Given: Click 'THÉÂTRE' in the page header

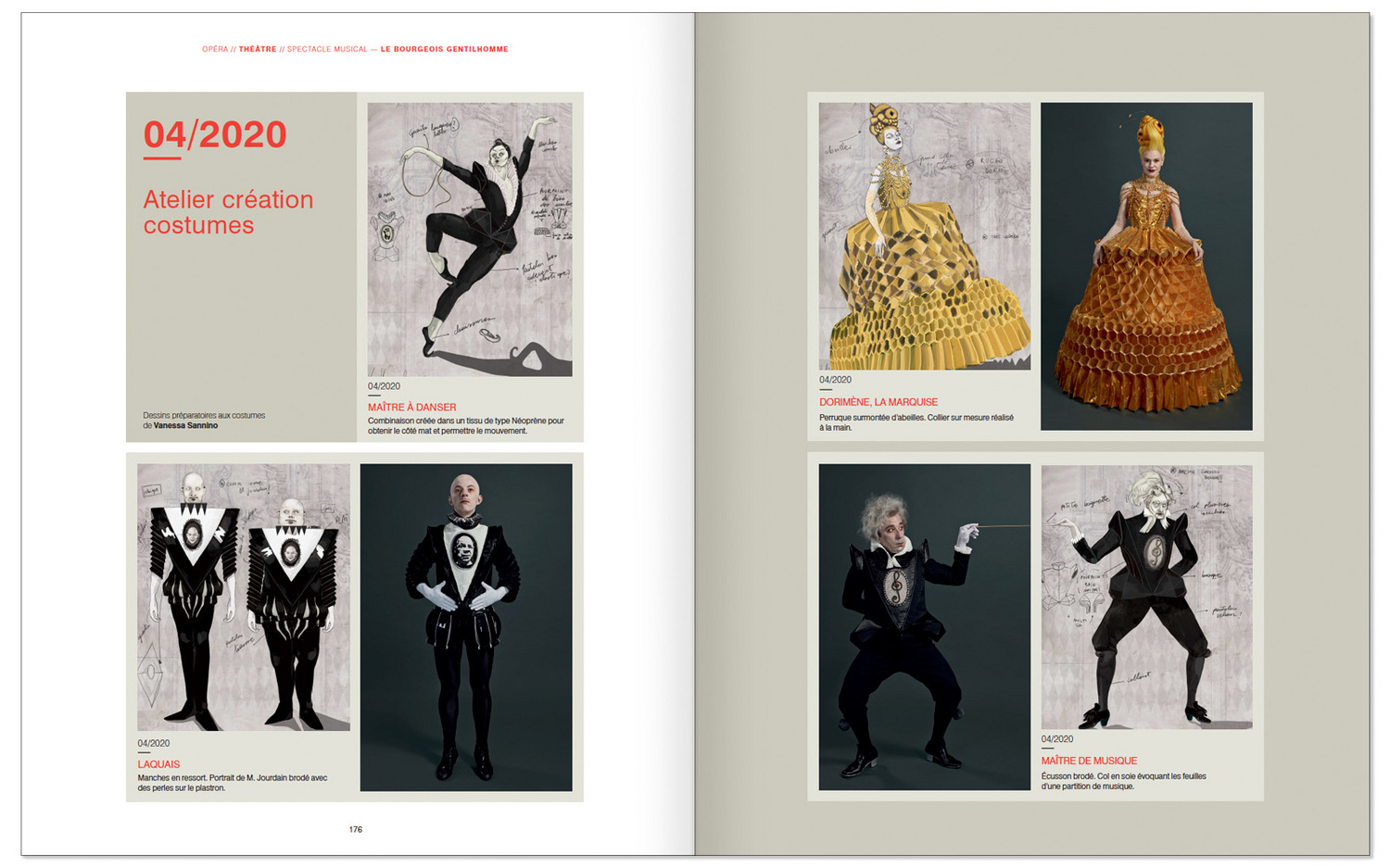Looking at the screenshot, I should 258,49.
